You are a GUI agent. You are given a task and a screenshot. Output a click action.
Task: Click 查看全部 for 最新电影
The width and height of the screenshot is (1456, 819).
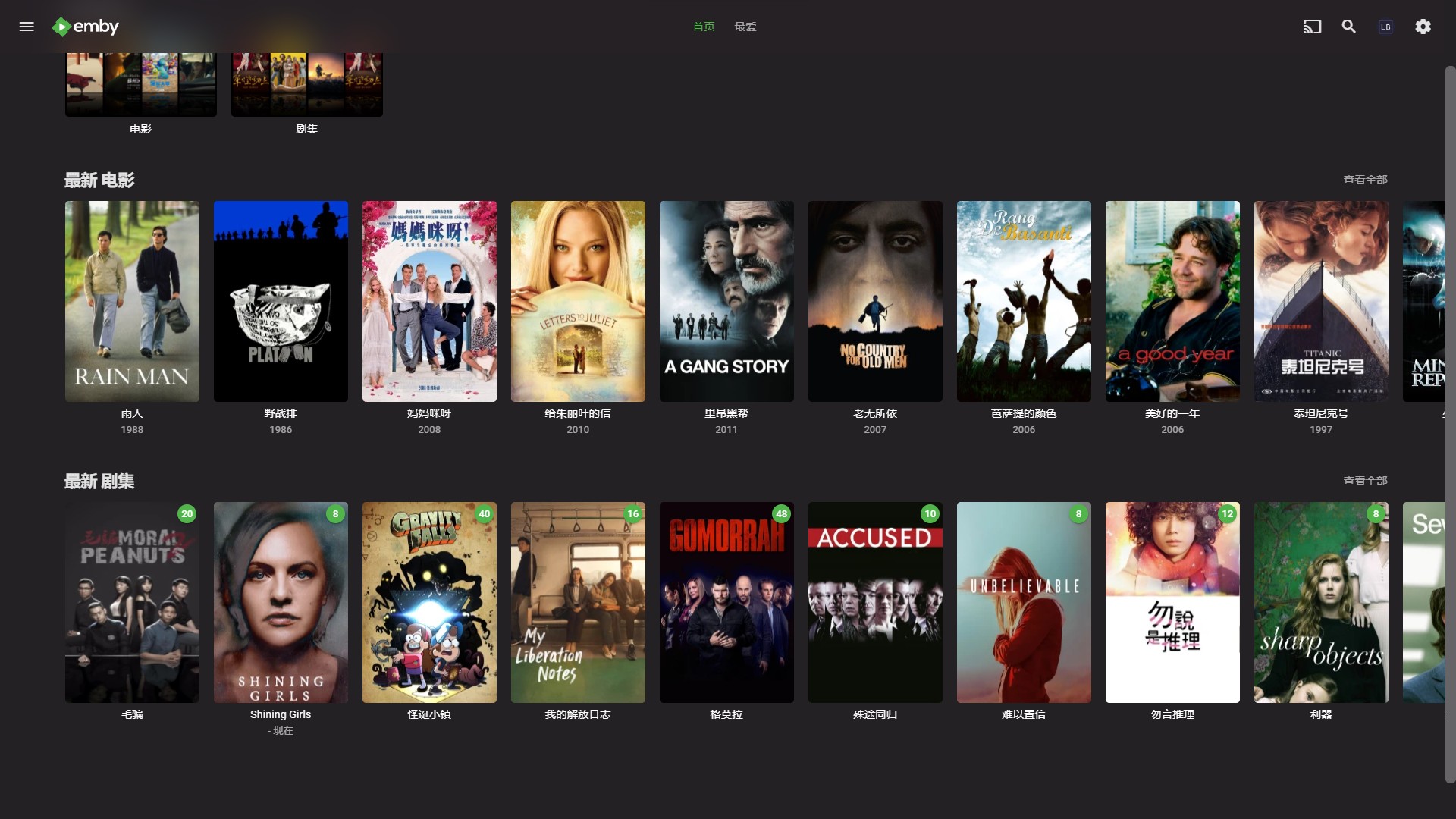(1365, 180)
